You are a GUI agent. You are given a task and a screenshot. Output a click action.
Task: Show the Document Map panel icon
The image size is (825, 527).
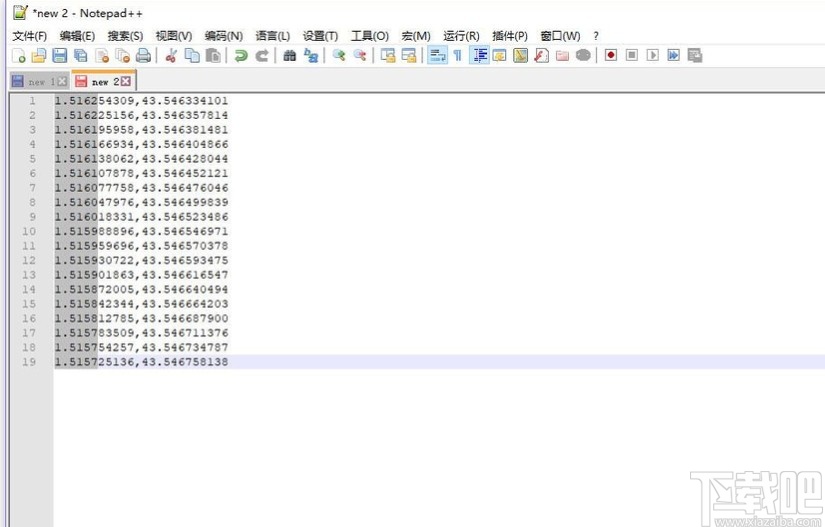pyautogui.click(x=520, y=55)
